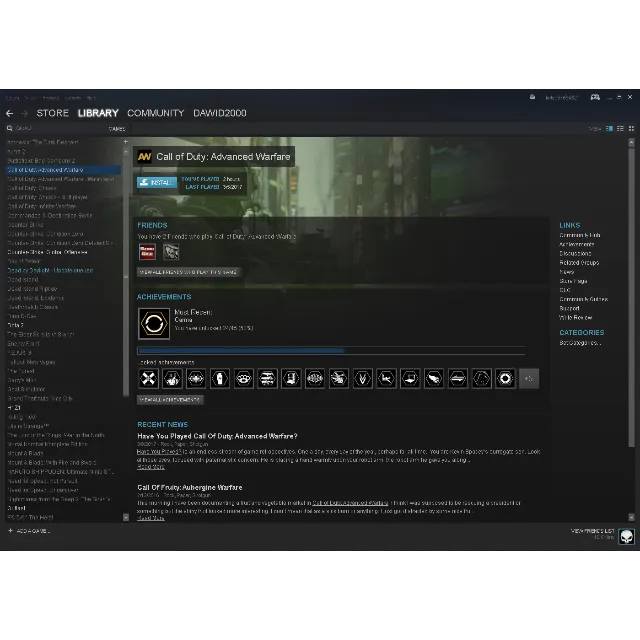
Task: Click Read More under first news story
Action: pyautogui.click(x=151, y=467)
